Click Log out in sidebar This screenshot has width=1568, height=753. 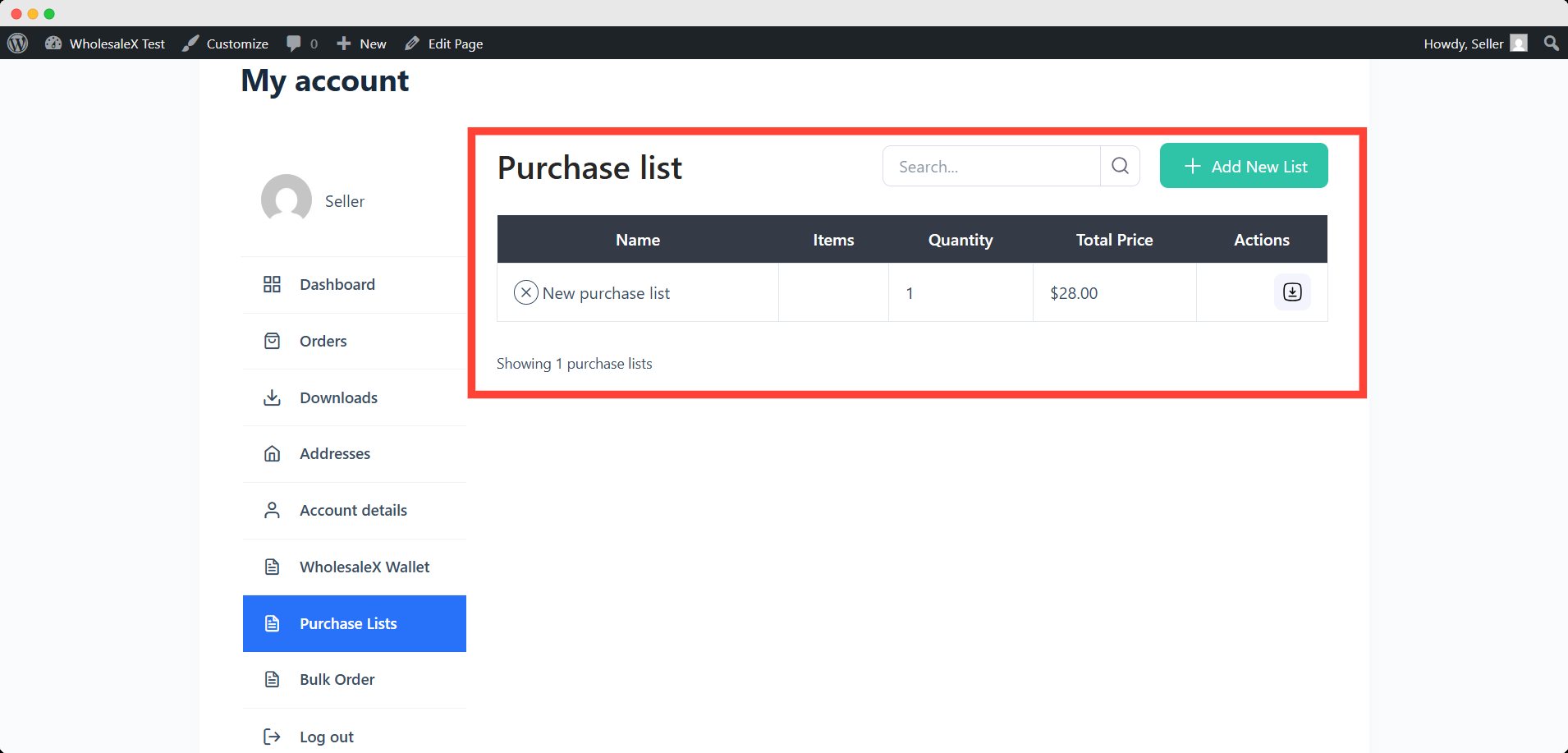355,737
